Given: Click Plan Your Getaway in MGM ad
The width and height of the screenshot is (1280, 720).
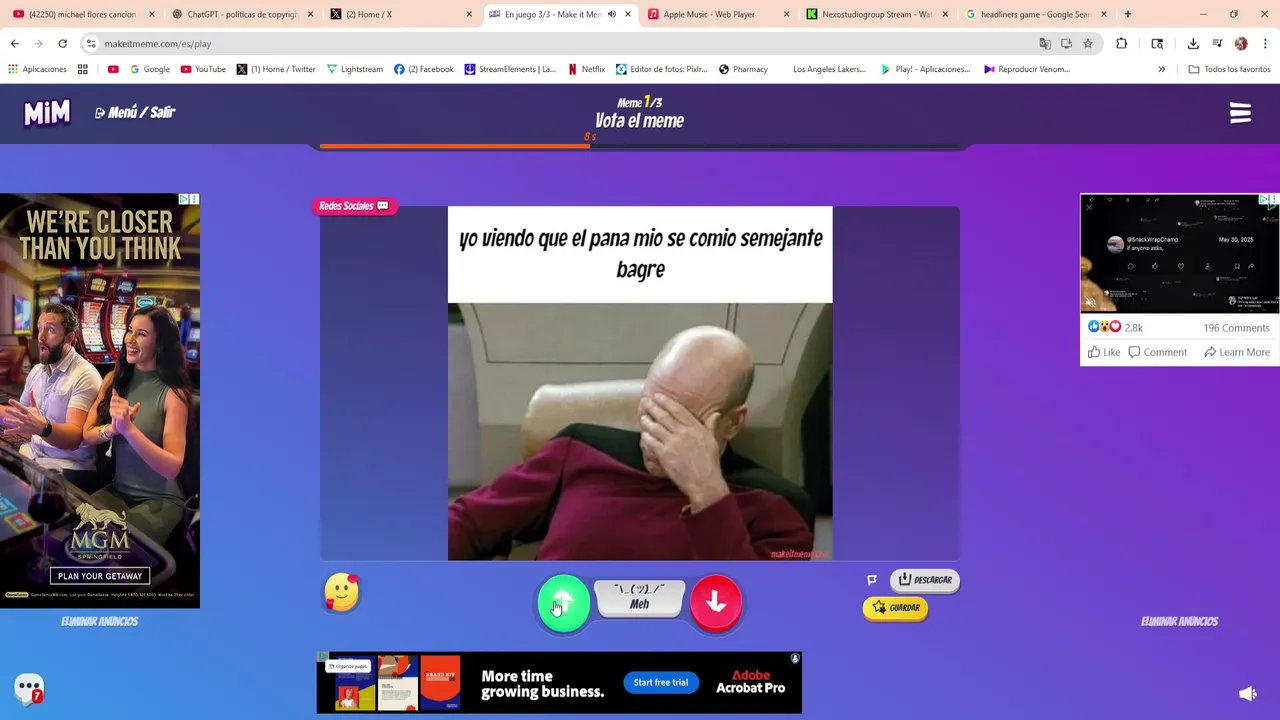Looking at the screenshot, I should click(100, 576).
